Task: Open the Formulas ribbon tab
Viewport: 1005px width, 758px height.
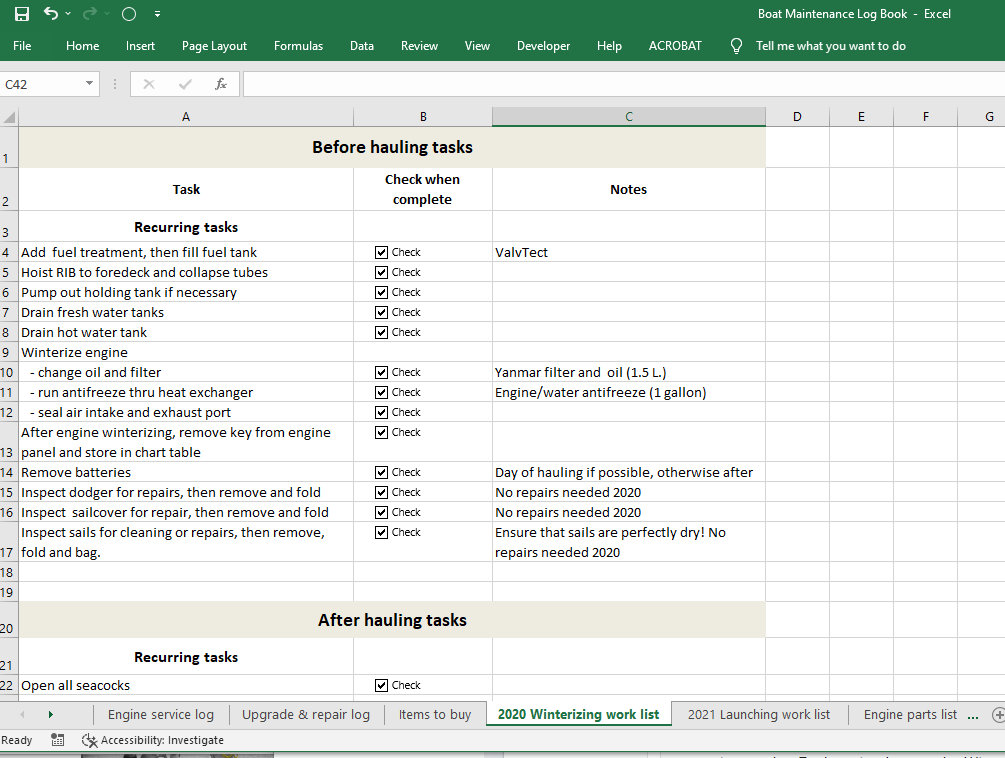Action: click(298, 46)
